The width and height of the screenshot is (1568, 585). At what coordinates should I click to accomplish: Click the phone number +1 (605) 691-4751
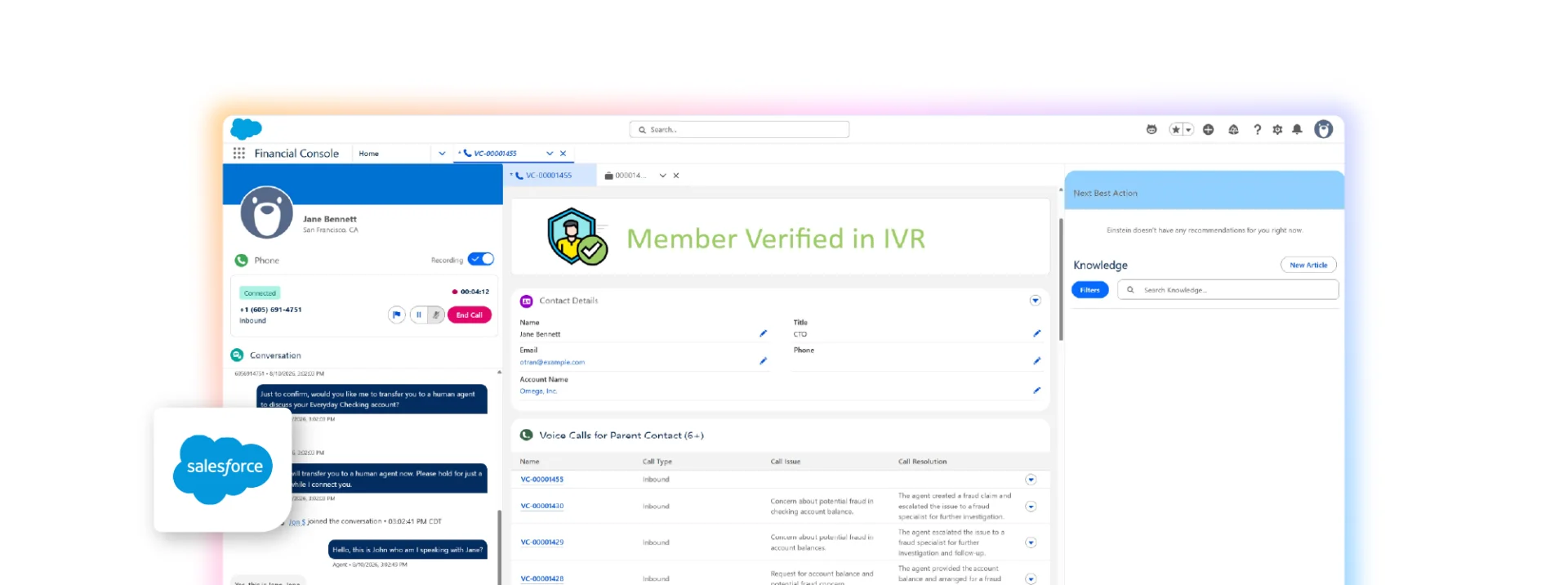coord(271,310)
